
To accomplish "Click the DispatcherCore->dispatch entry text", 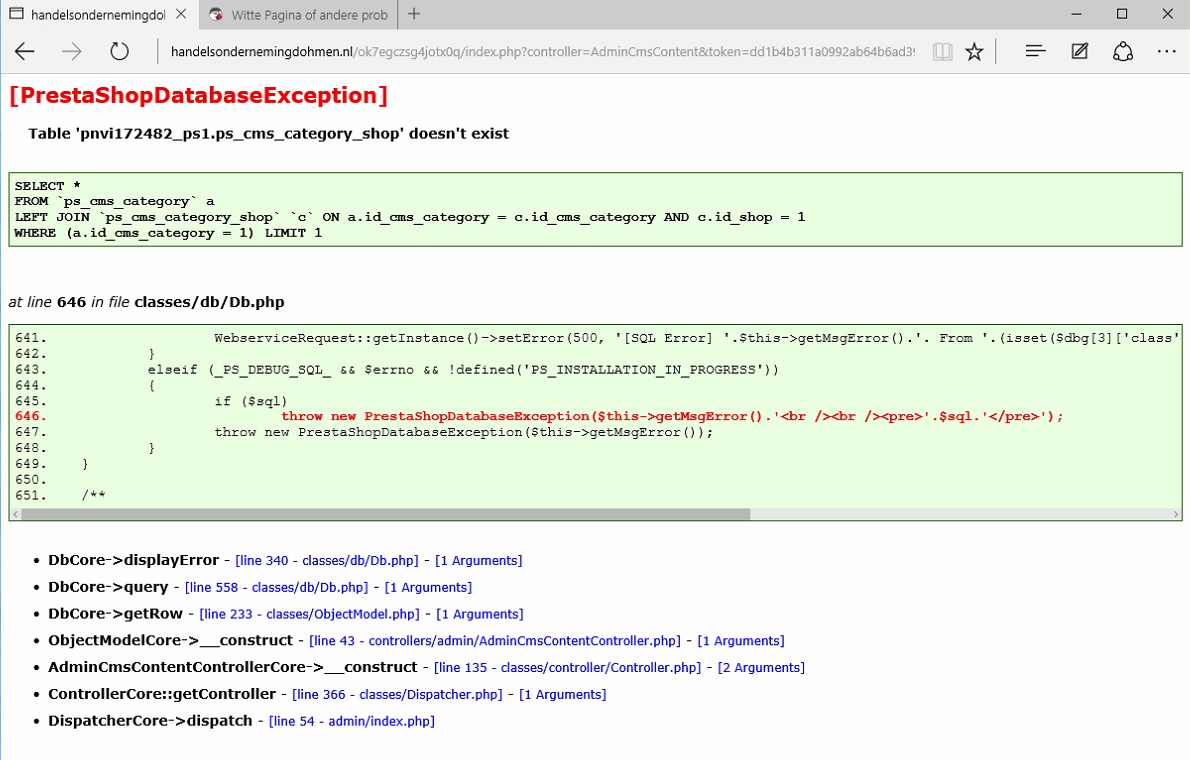I will (x=150, y=721).
